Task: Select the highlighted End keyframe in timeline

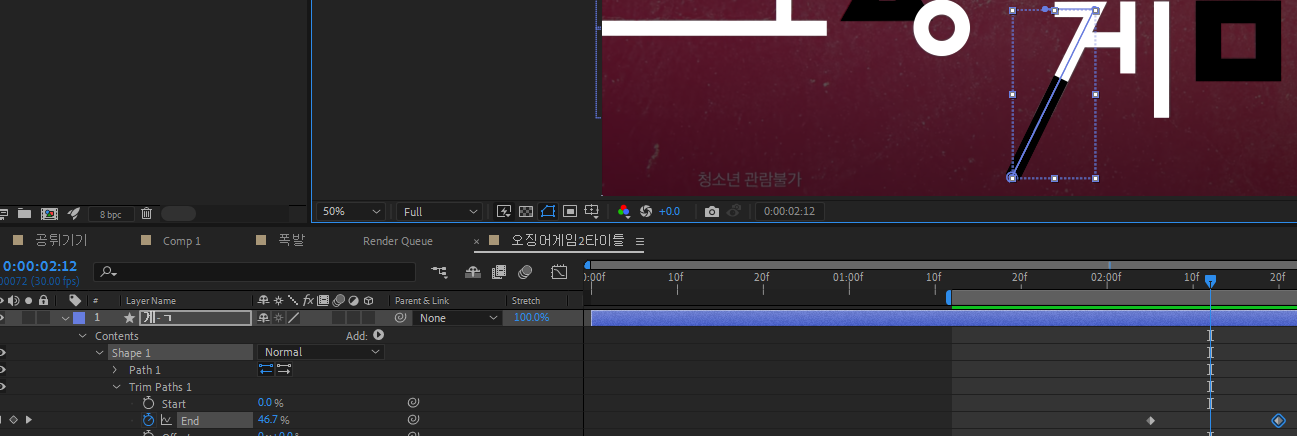Action: click(1278, 420)
